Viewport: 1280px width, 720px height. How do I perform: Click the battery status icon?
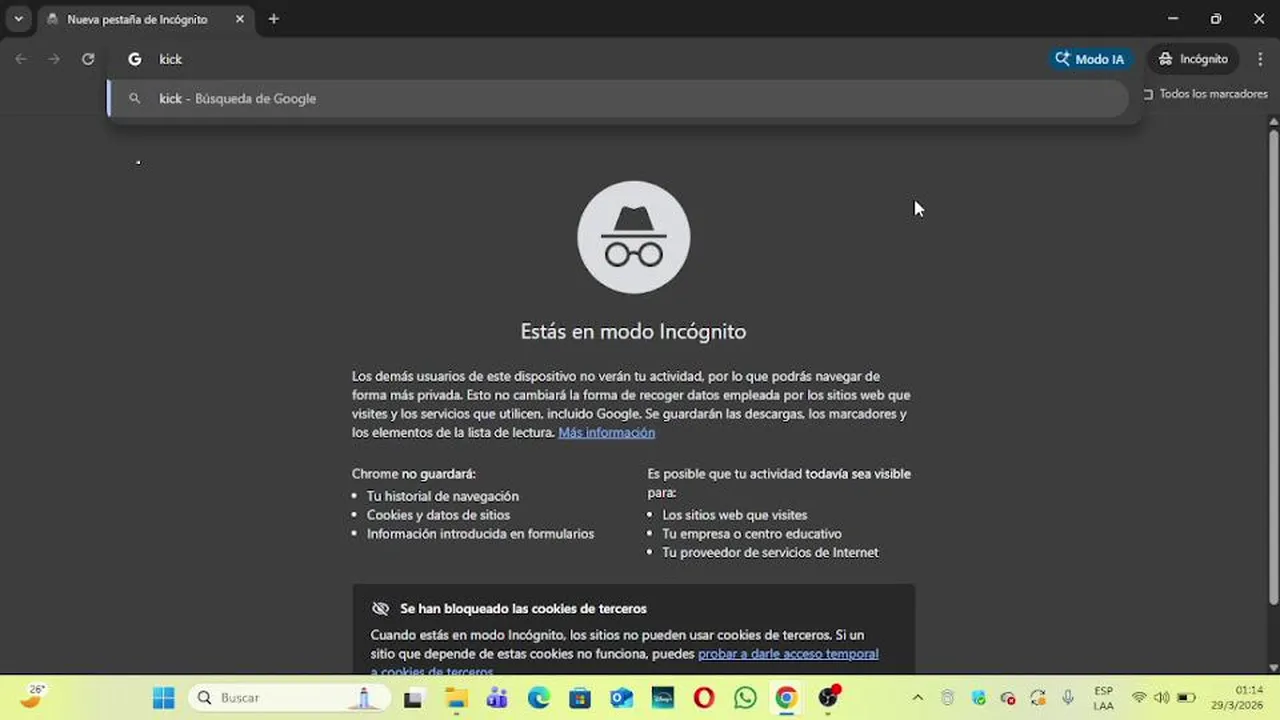point(1186,698)
